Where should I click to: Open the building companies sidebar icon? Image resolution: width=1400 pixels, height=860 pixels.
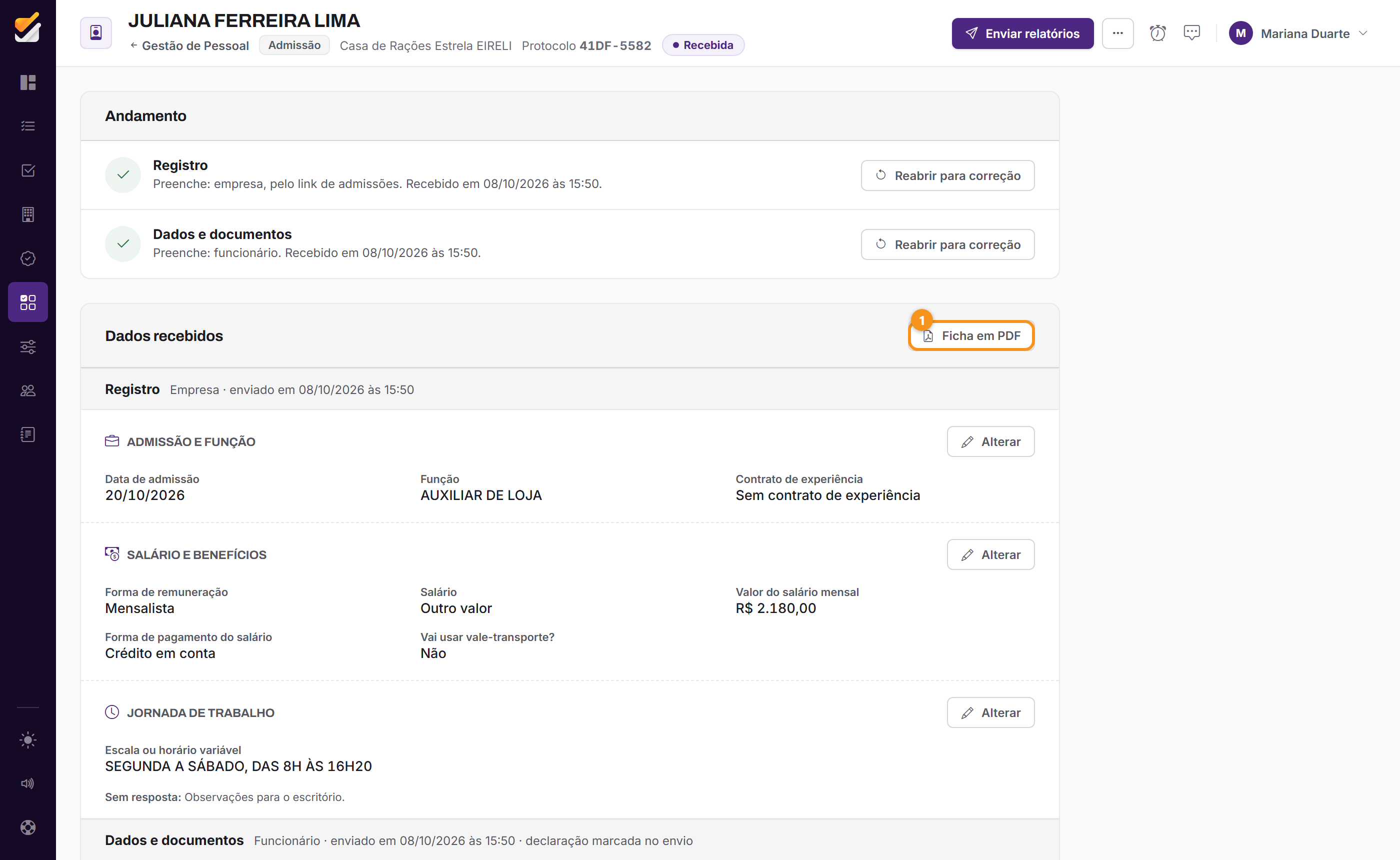(x=28, y=214)
